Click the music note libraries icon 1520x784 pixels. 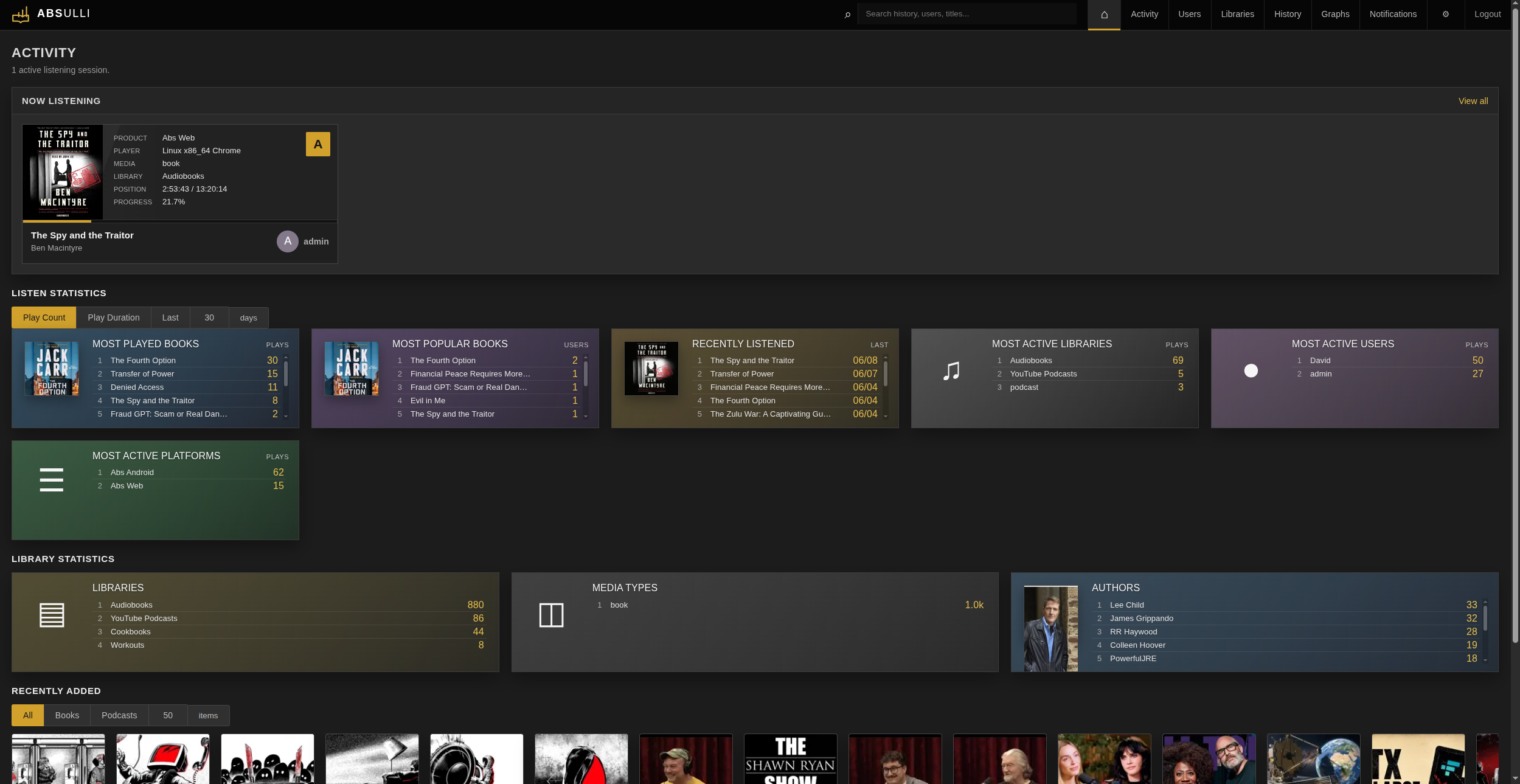point(951,371)
